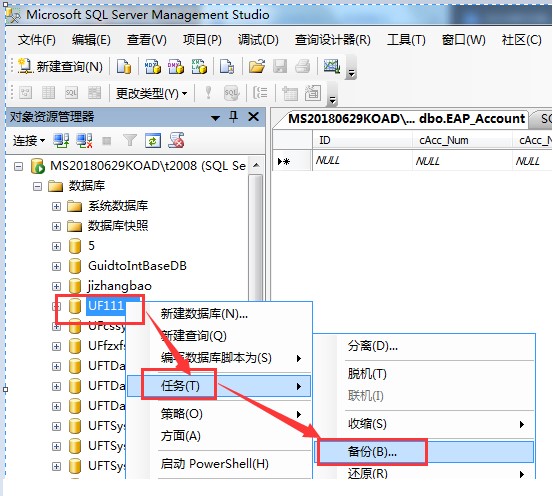
Task: Open the Tools (工具) menu
Action: (x=406, y=40)
